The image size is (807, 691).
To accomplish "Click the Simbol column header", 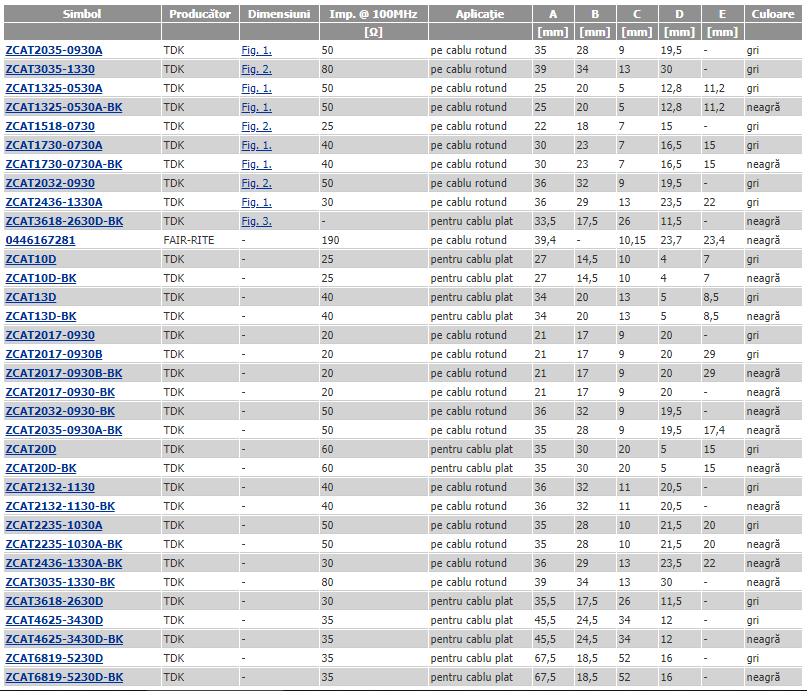I will [x=81, y=15].
